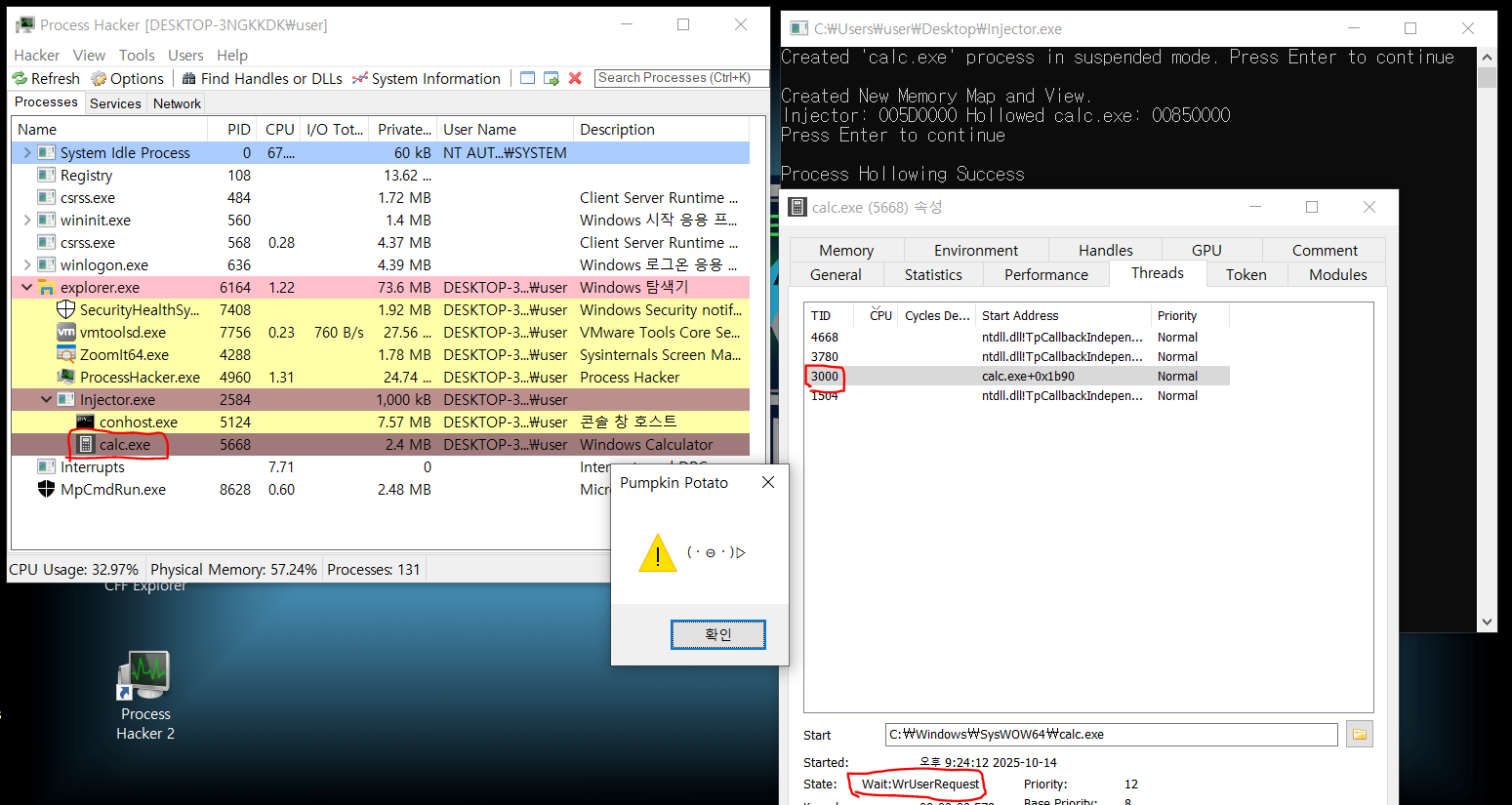Select the SecurityHealthSystray shield icon
The image size is (1512, 805).
click(65, 309)
